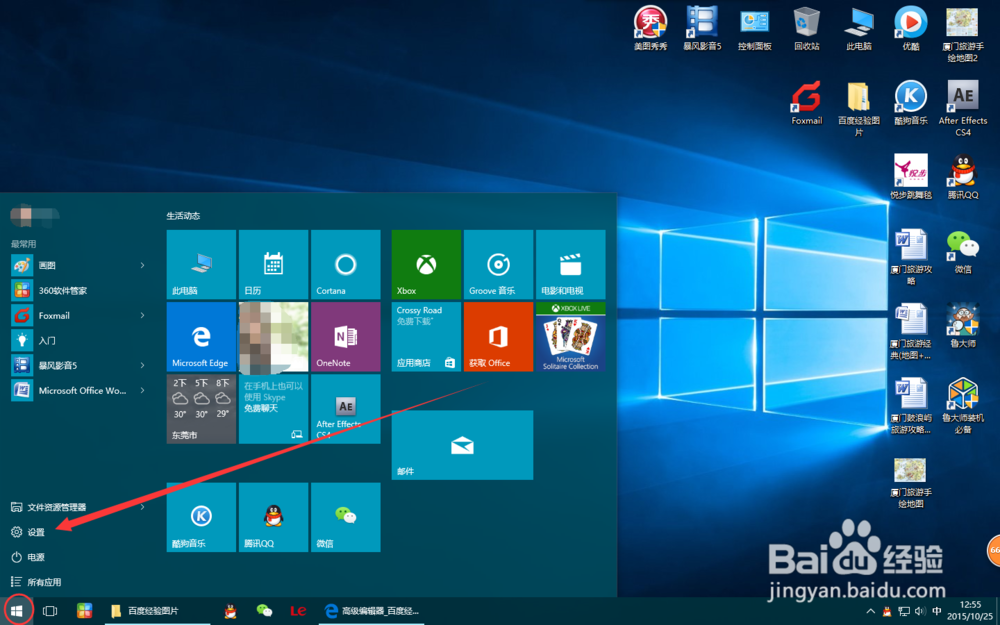Click the QQ penguin taskbar icon

coord(231,611)
